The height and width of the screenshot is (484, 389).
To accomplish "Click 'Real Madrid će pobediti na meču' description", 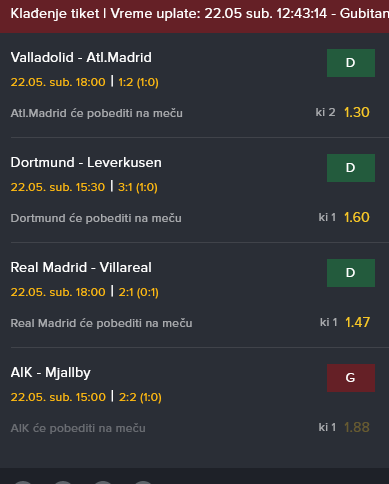I will 101,323.
